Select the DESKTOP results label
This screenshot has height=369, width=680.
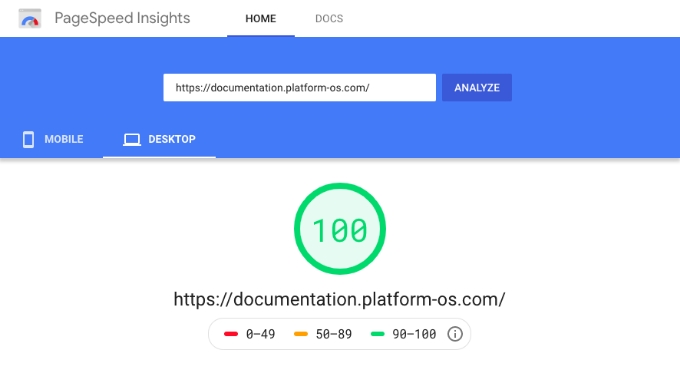[172, 139]
